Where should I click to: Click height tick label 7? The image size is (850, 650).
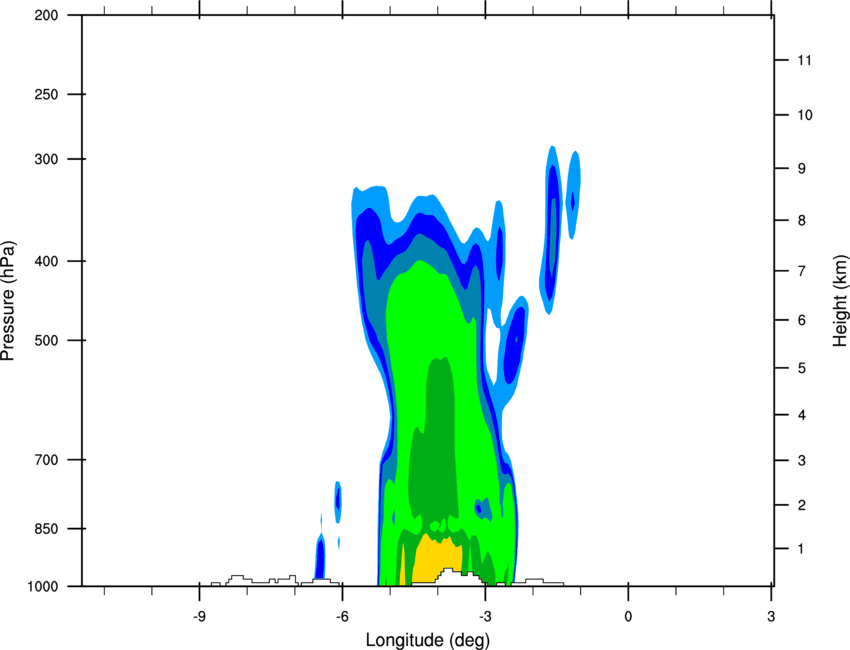[x=801, y=271]
